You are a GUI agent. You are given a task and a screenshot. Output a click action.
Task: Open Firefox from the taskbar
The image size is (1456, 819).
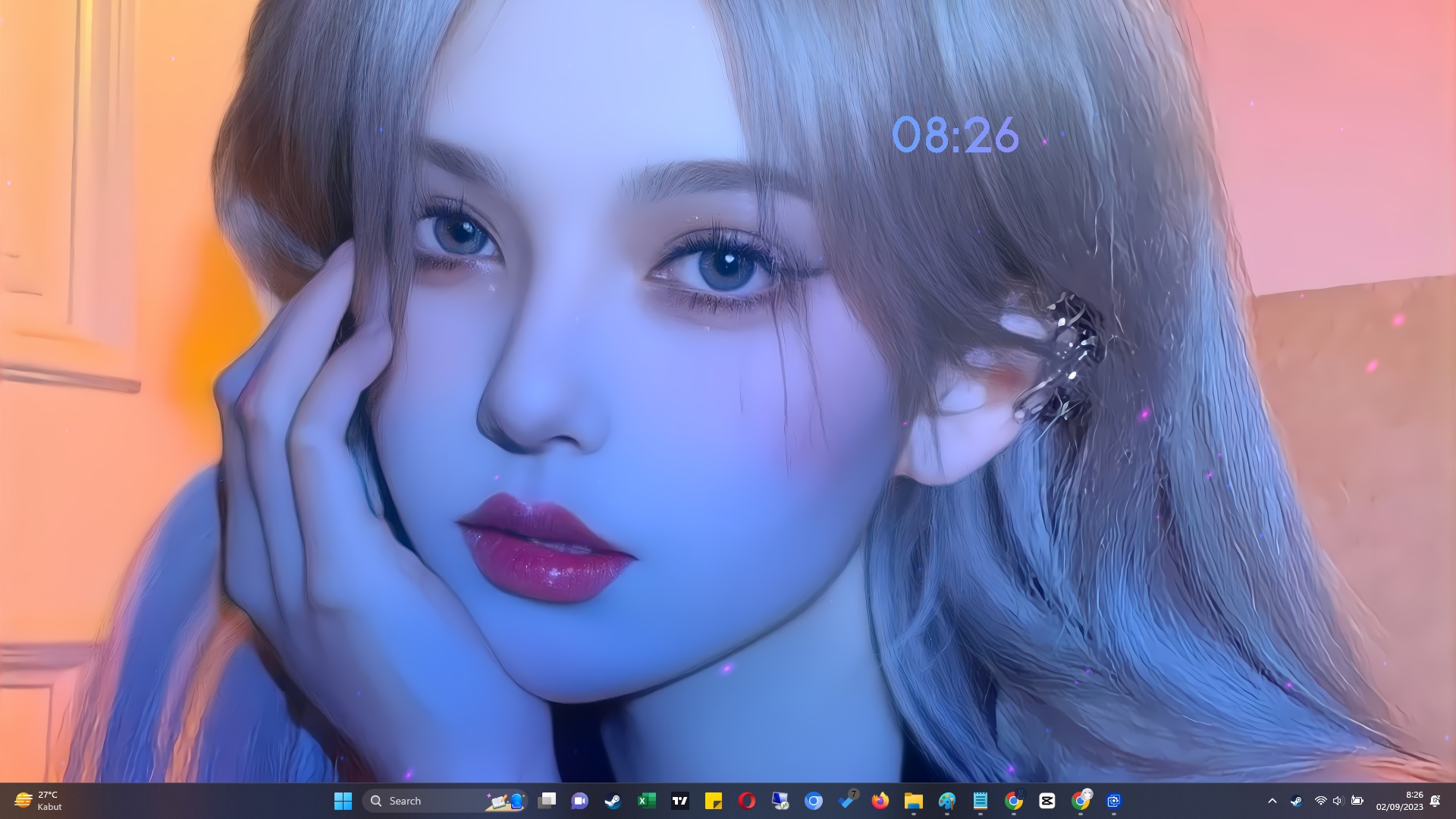880,801
